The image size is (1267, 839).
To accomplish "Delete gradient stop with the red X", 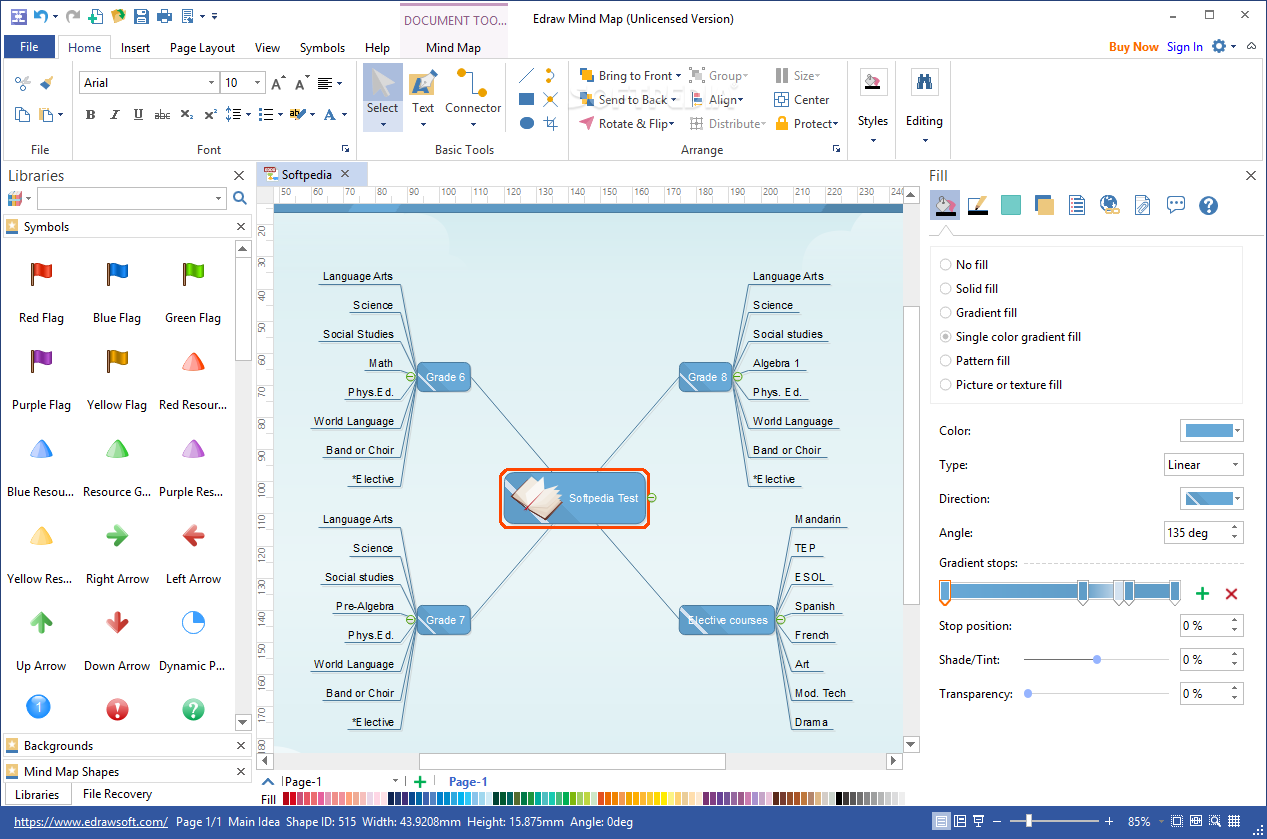I will tap(1231, 593).
